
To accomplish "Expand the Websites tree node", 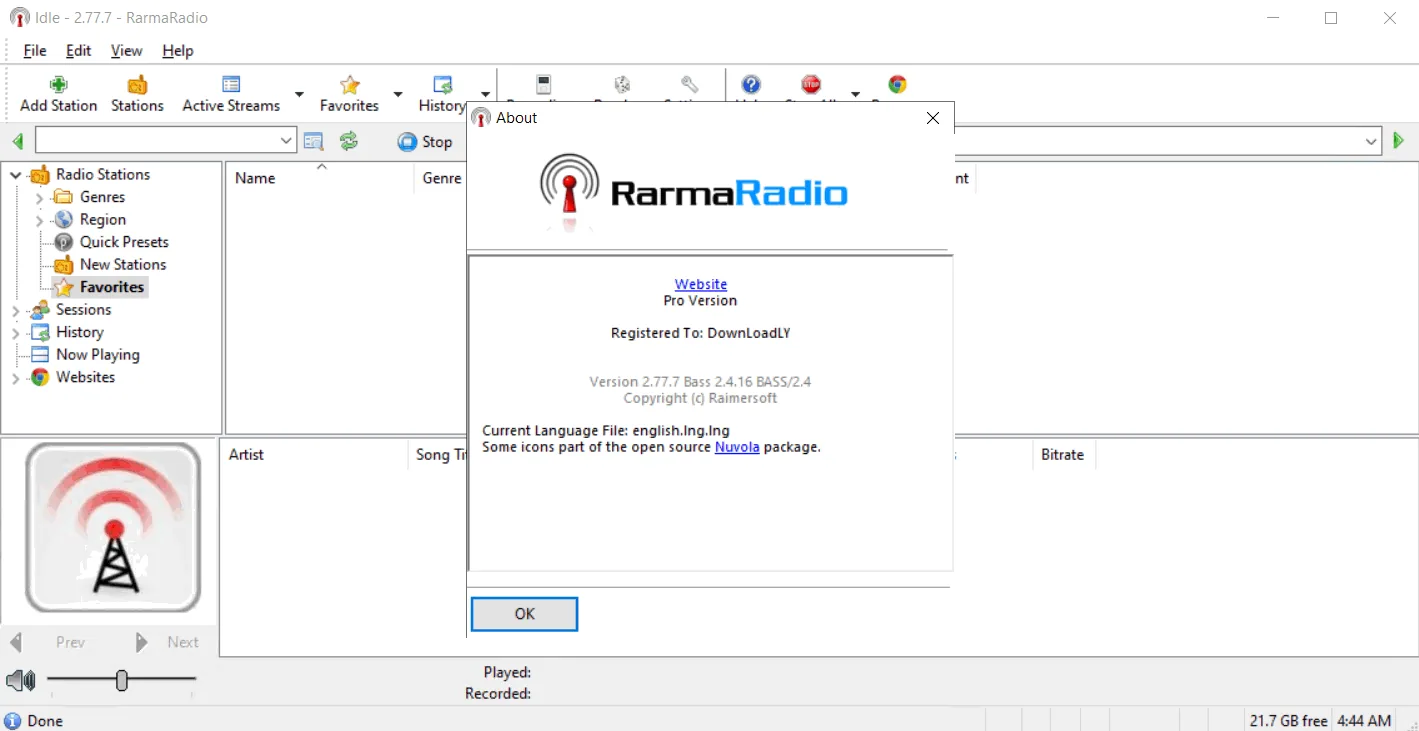I will coord(16,378).
